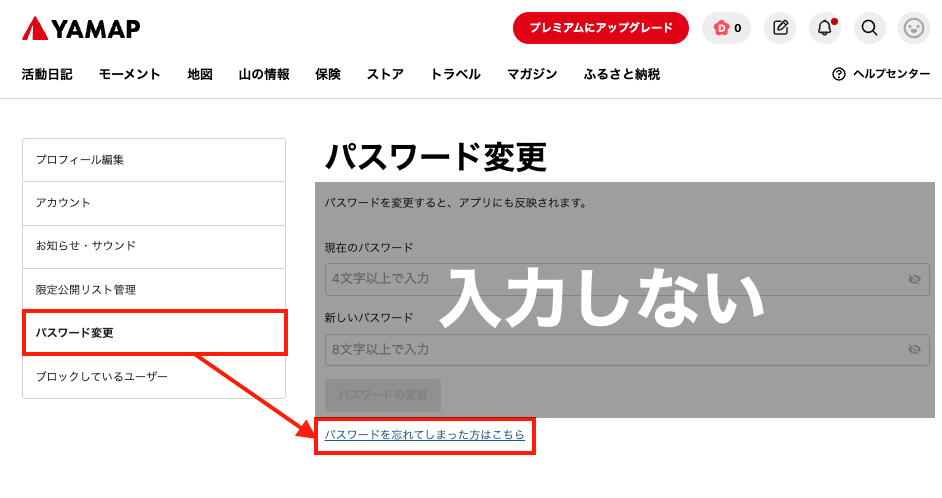Open 地図 menu item
The image size is (942, 498).
pos(200,74)
